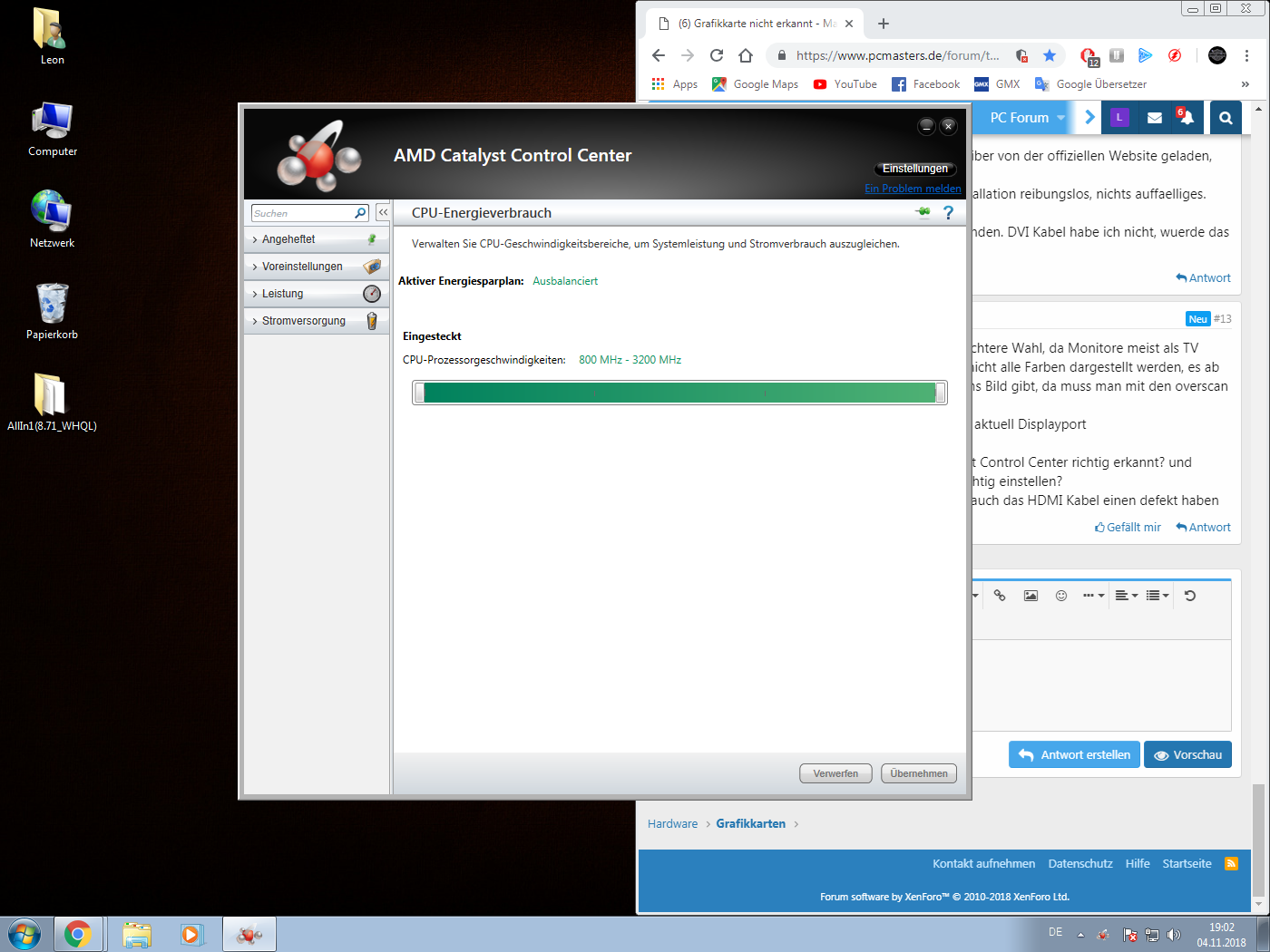Screen dimensions: 1270x952
Task: Click the insert link icon in editor
Action: [x=1000, y=596]
